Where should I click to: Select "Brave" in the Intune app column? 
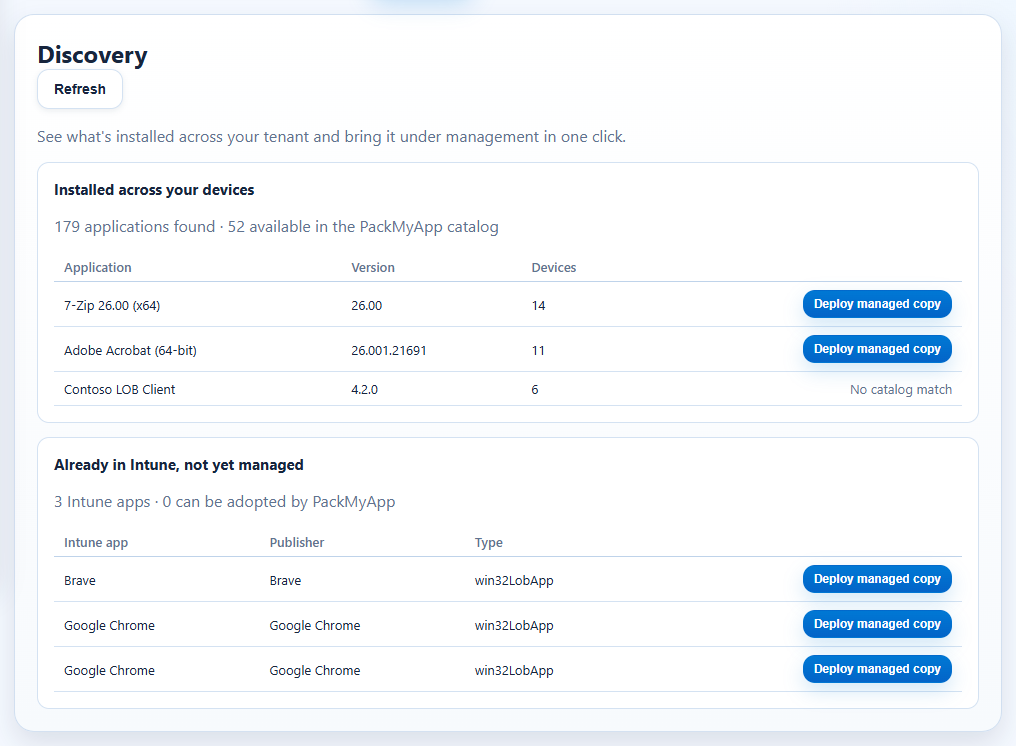[x=80, y=581]
